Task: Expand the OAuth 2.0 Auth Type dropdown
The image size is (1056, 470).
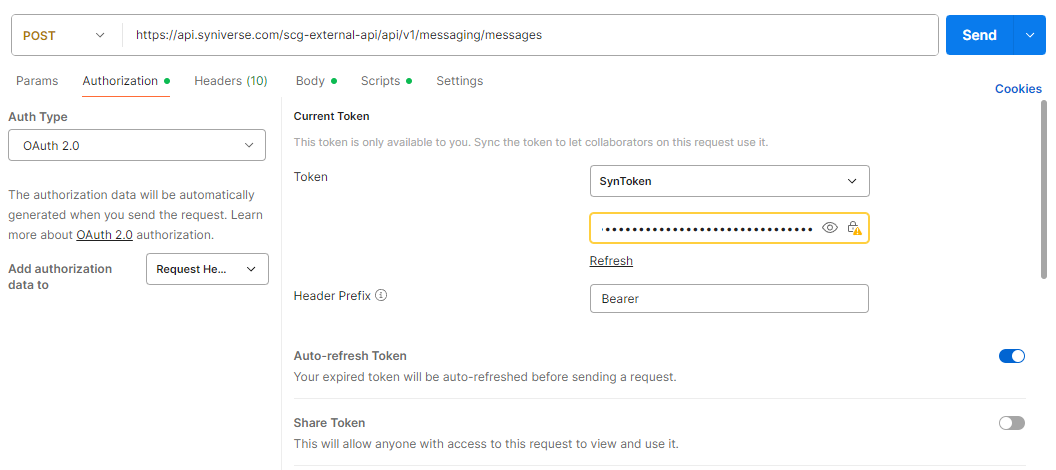Action: tap(137, 145)
